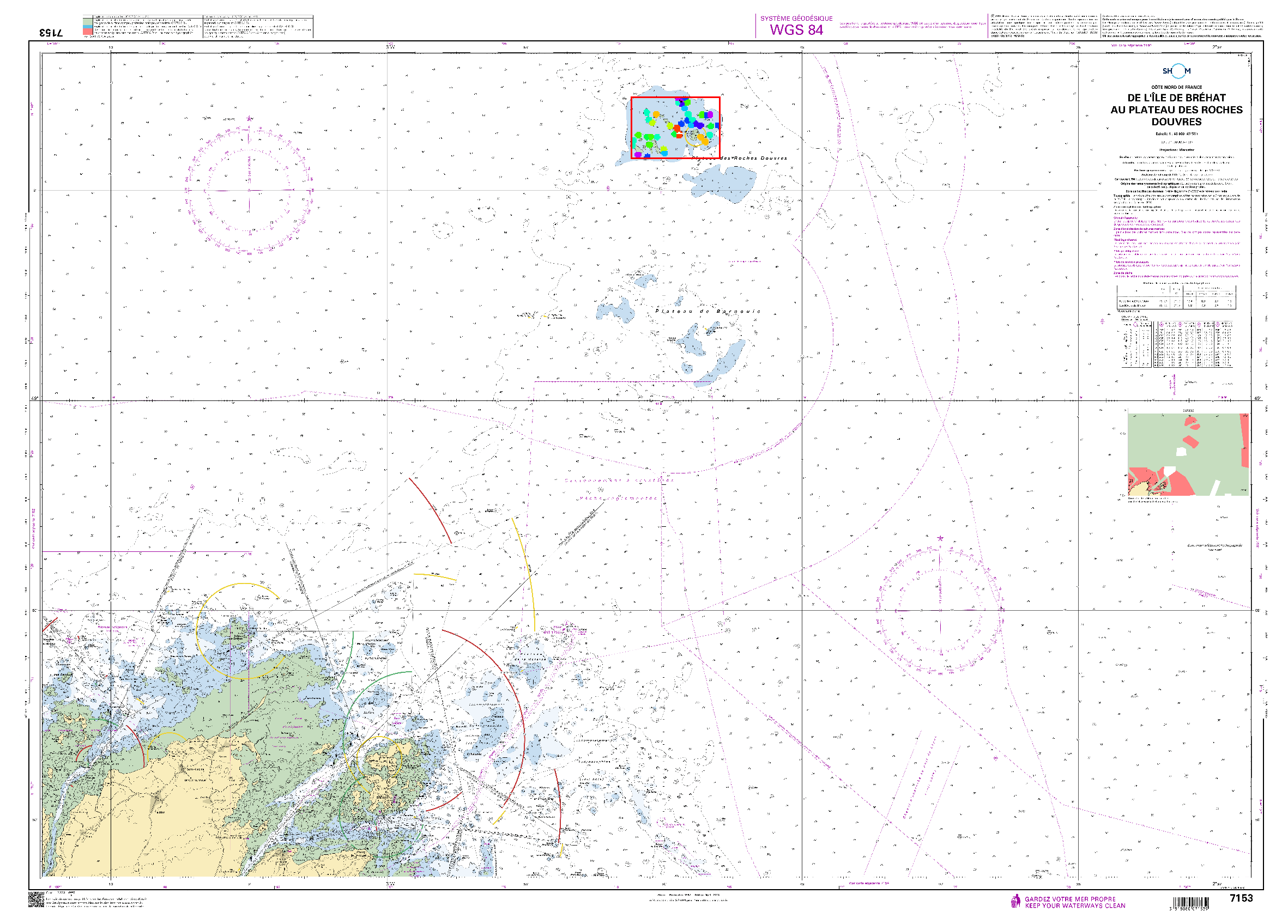This screenshot has height=924, width=1288.
Task: Click the center of the lower-right compass rose
Action: coord(940,610)
